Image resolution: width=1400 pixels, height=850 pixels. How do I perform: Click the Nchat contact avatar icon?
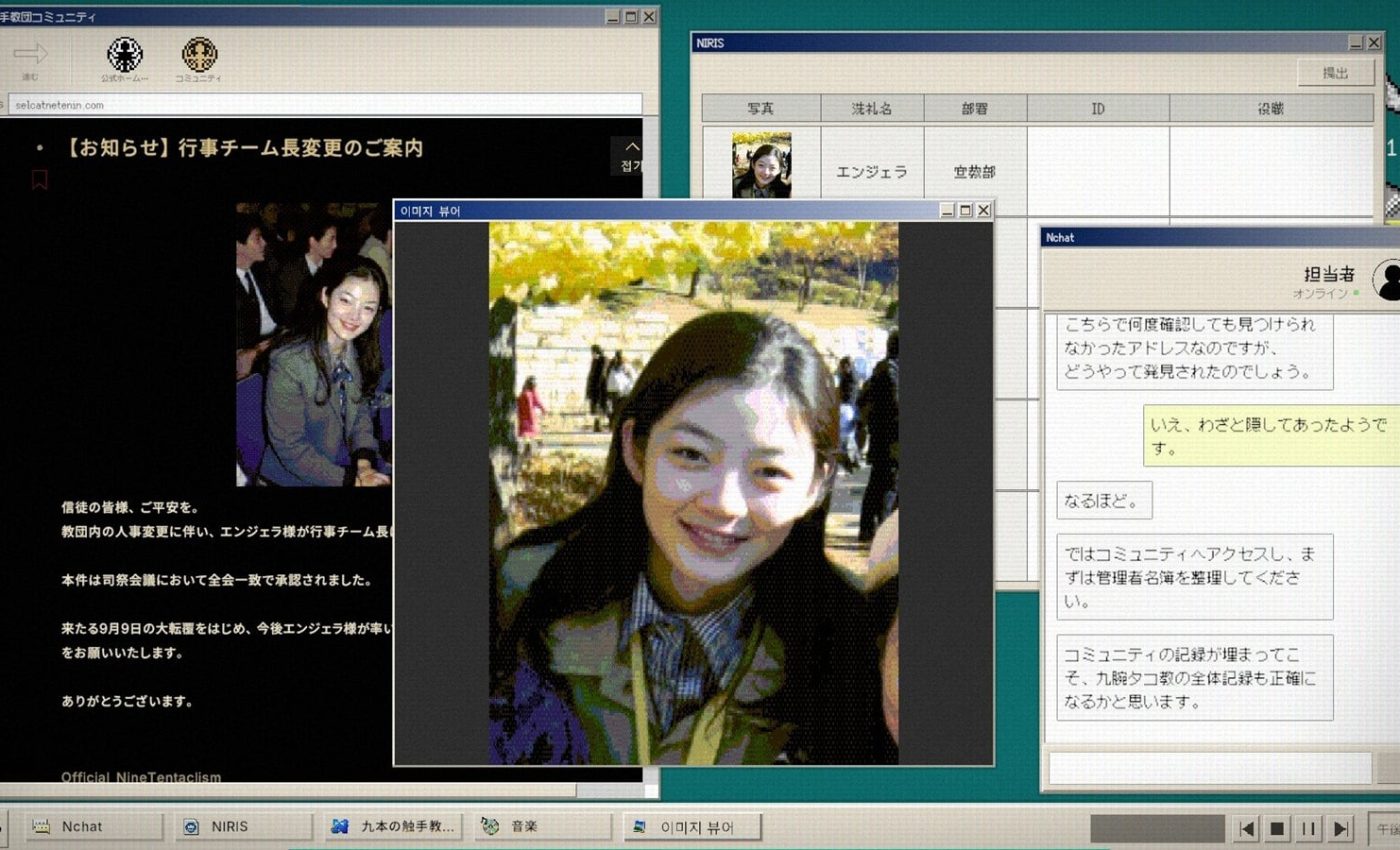(x=1386, y=279)
